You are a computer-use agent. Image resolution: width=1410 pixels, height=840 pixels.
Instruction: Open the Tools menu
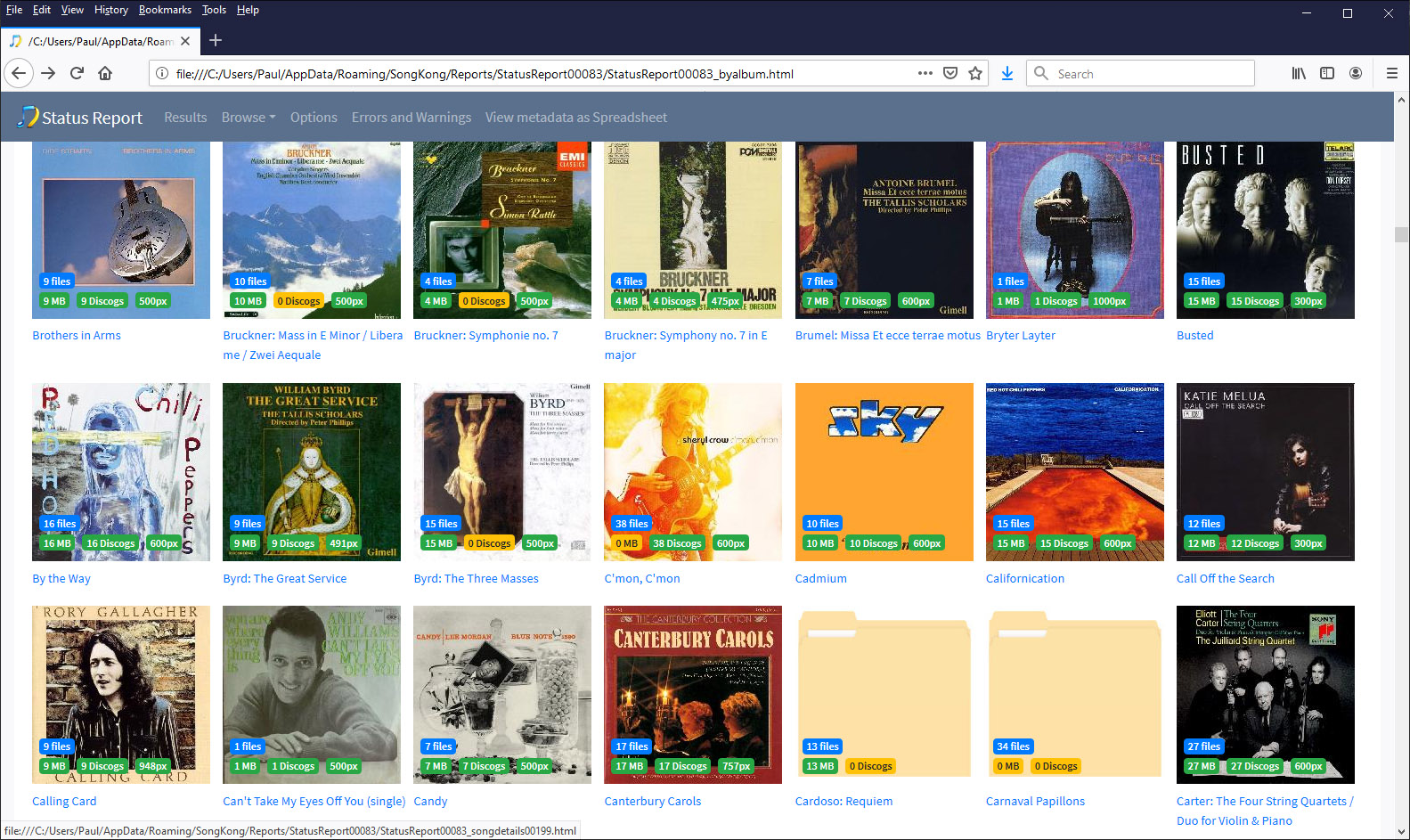(x=214, y=10)
